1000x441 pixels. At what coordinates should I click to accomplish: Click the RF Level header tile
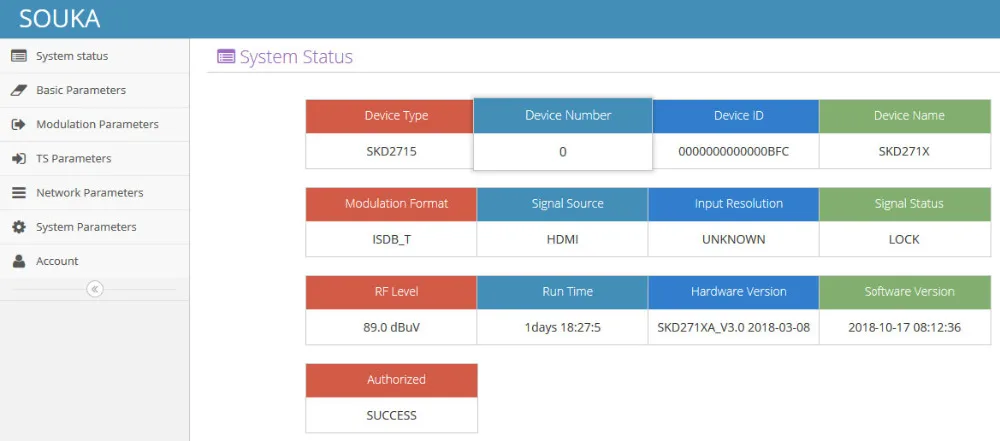pos(391,292)
